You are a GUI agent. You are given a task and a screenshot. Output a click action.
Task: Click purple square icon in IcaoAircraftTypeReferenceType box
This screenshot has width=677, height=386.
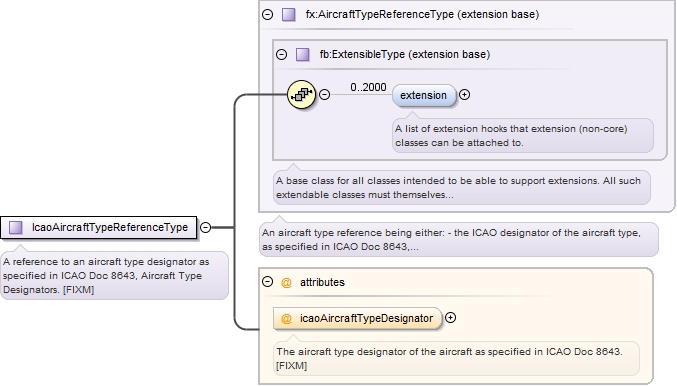click(x=16, y=227)
